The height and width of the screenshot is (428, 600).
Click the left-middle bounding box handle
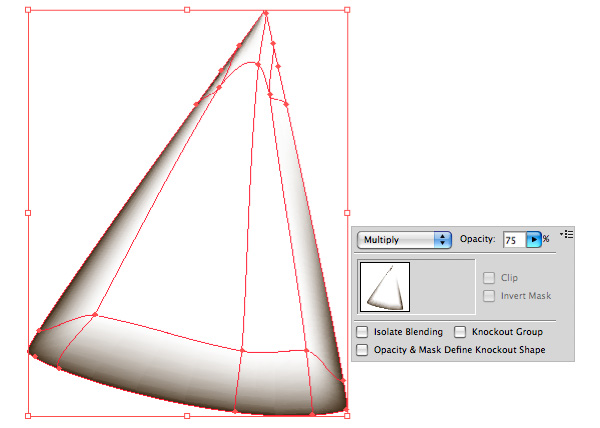click(28, 213)
